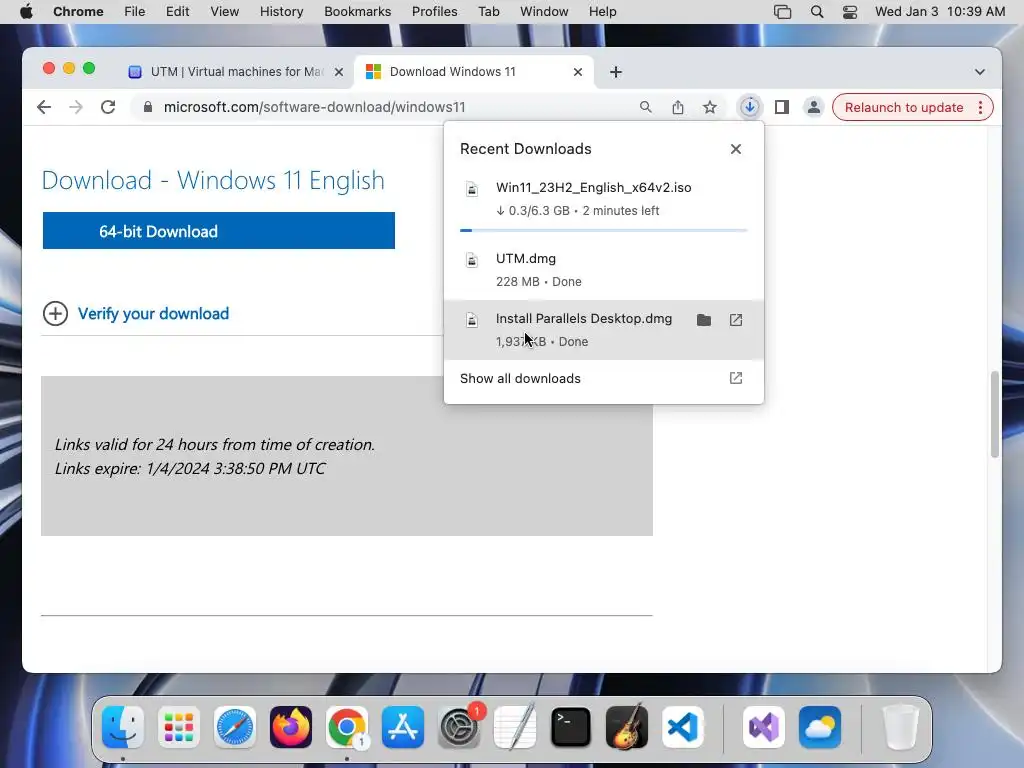The height and width of the screenshot is (768, 1024).
Task: Switch to the UTM Virtual machines tab
Action: [x=235, y=72]
